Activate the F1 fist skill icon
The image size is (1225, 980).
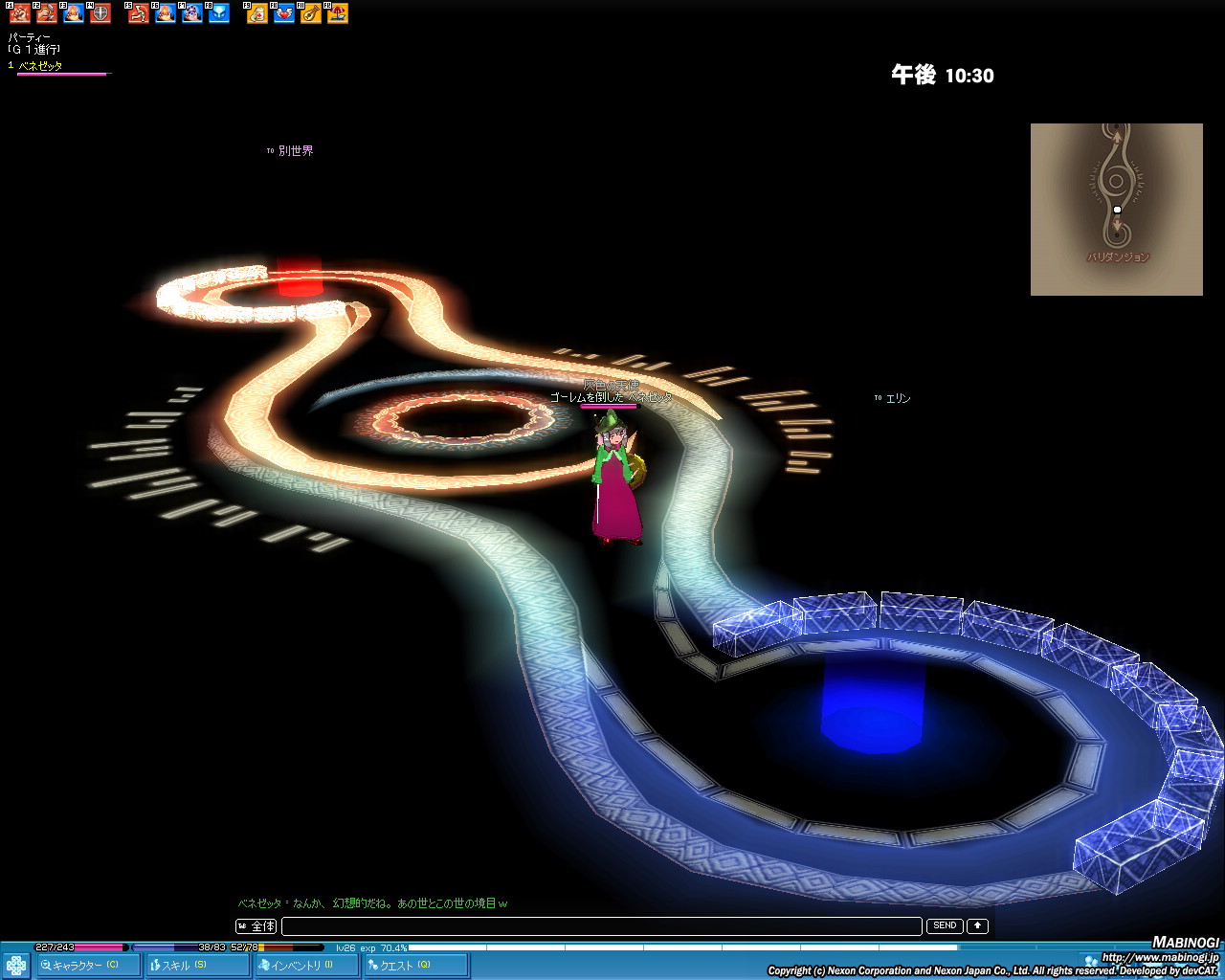click(19, 13)
